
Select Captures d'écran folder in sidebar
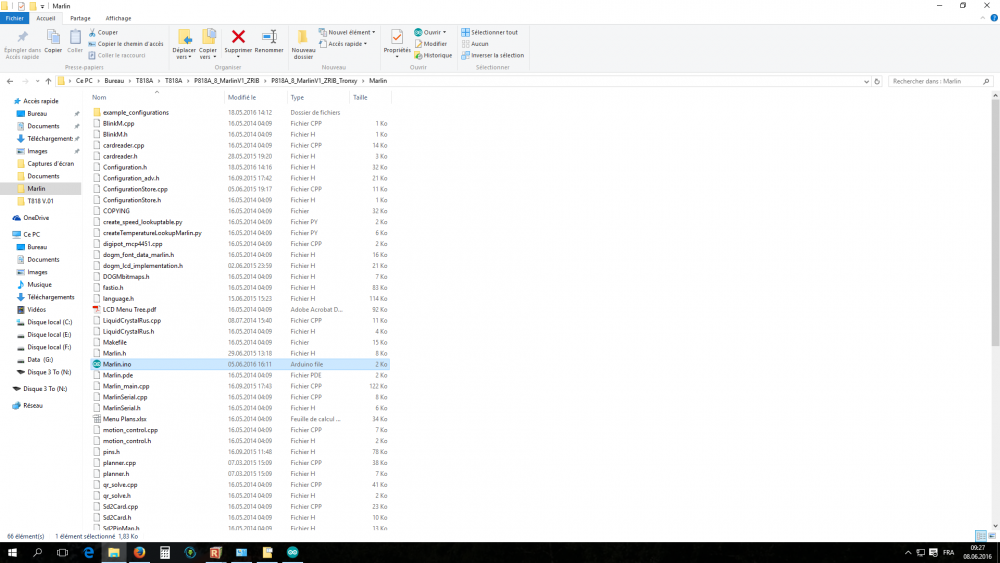click(x=50, y=164)
